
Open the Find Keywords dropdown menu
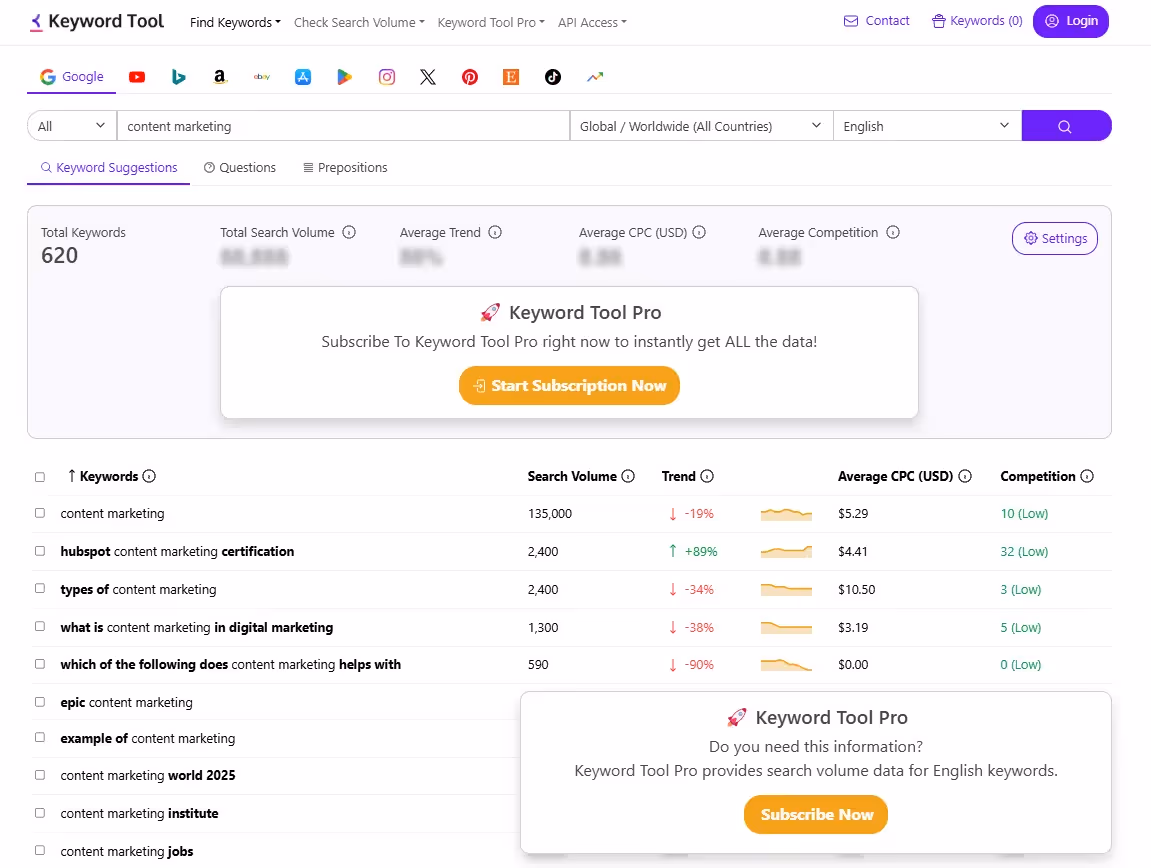coord(235,23)
